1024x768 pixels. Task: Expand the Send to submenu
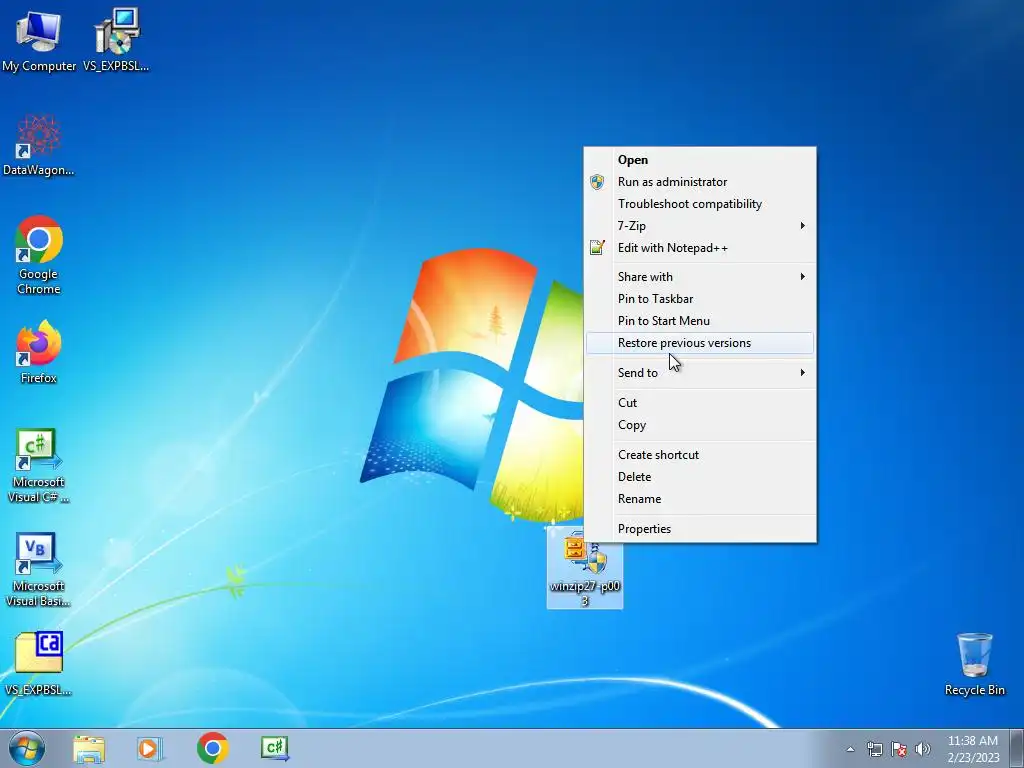[x=699, y=373]
